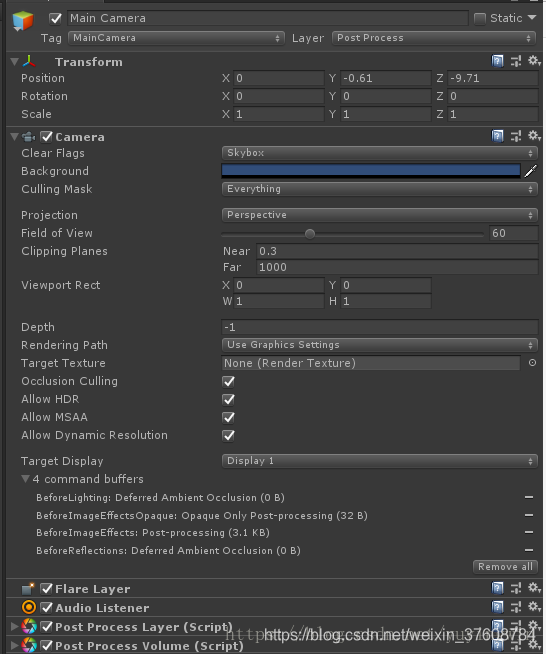Click the Position Y field
Screen dimensions: 546x654
coord(385,78)
